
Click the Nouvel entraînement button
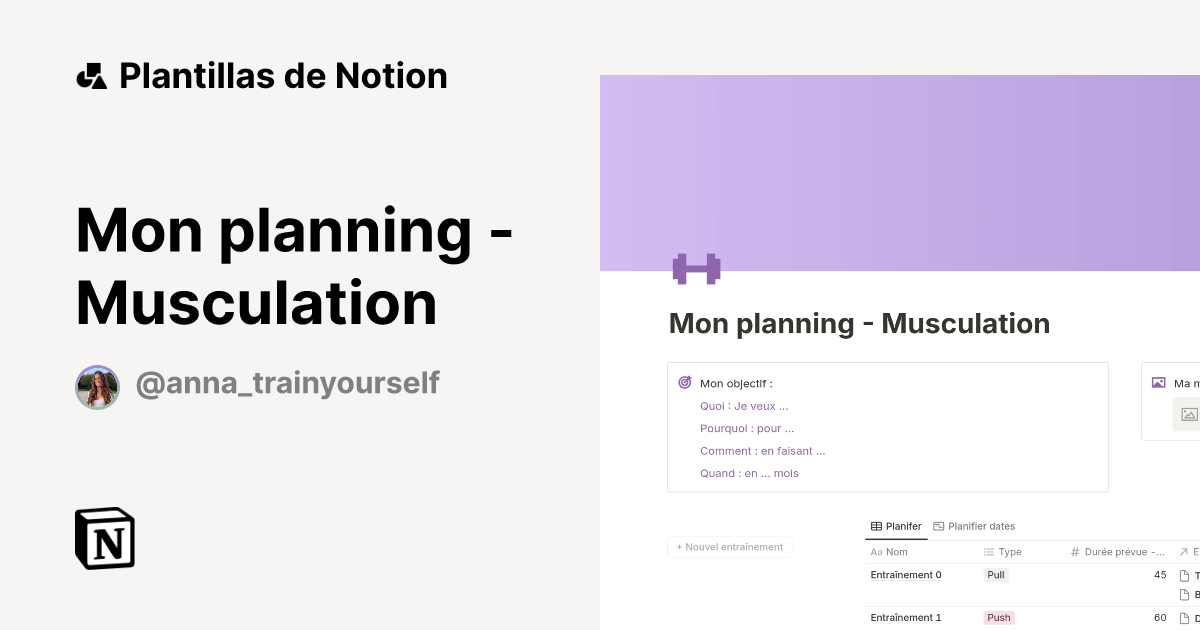click(730, 546)
